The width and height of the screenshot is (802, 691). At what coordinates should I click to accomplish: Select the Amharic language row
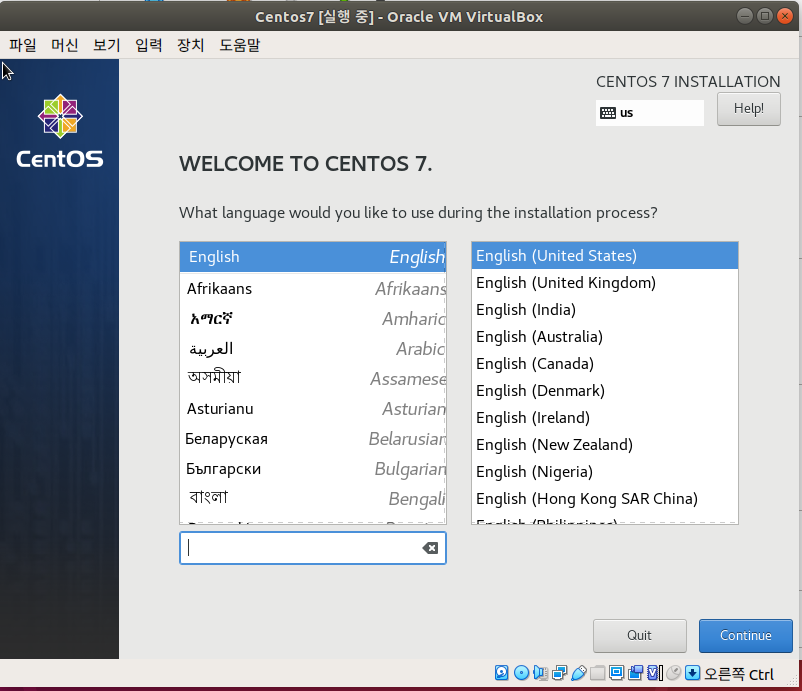[x=313, y=319]
